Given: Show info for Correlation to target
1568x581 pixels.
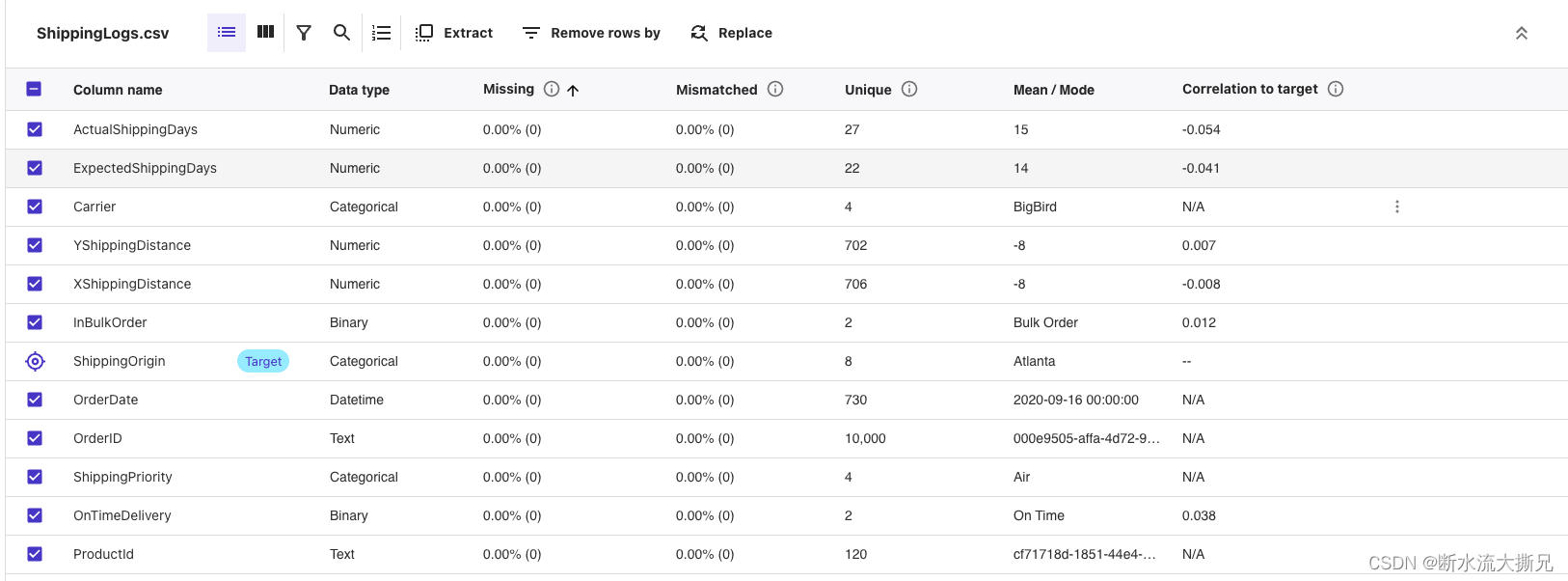Looking at the screenshot, I should (x=1336, y=89).
